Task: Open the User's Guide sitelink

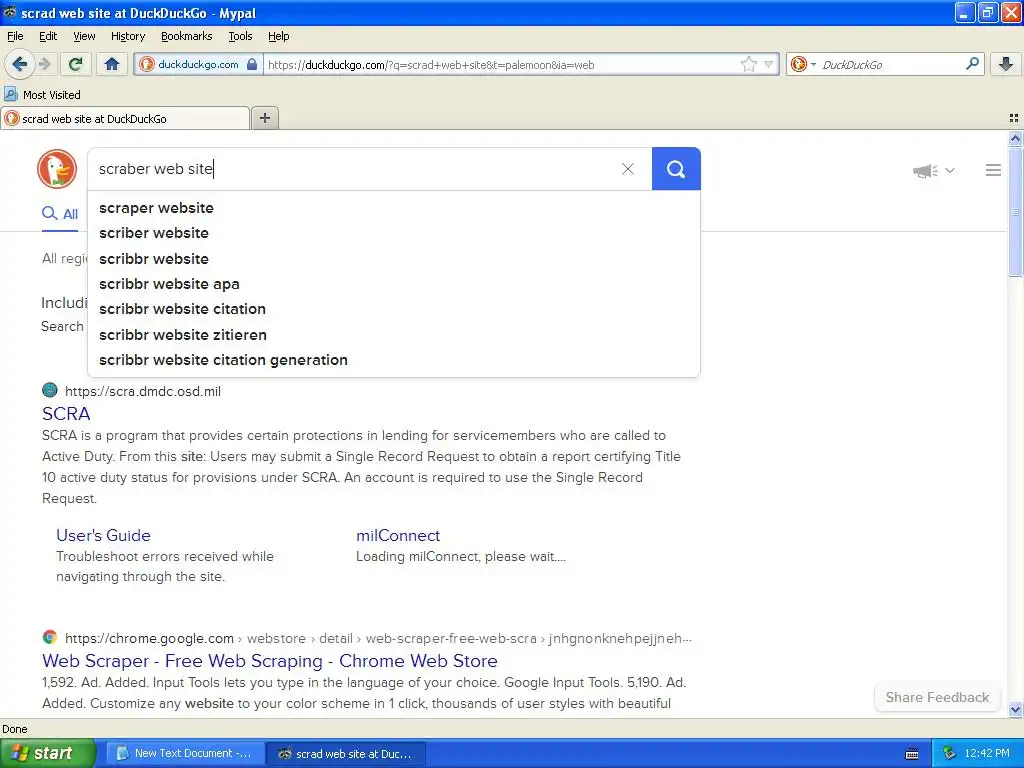Action: [103, 535]
